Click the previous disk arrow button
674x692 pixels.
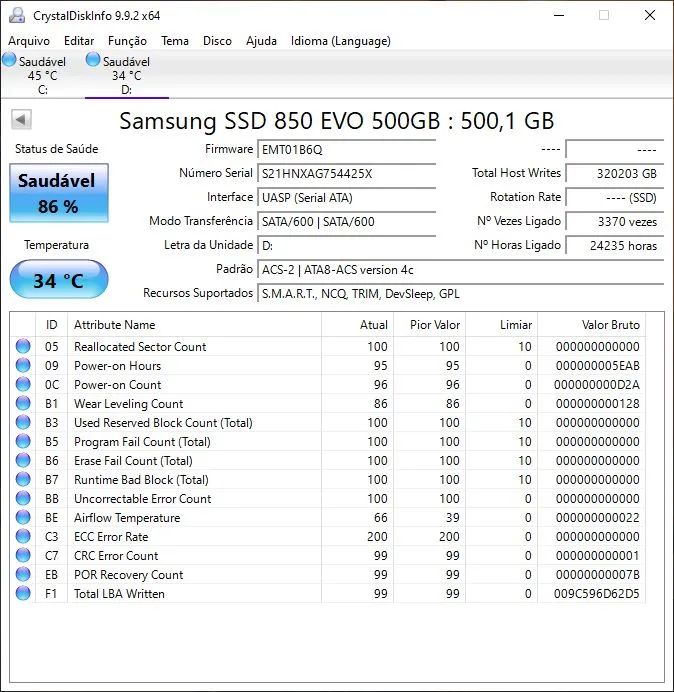click(21, 119)
